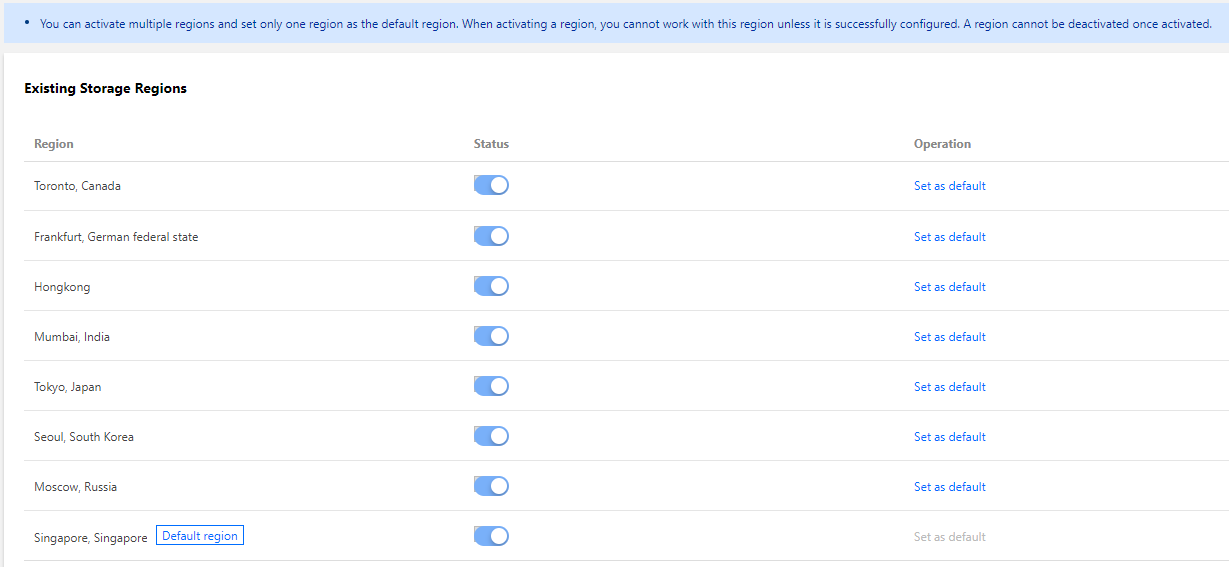Screen dimensions: 1229x579
Task: Toggle the Singapore region status switch
Action: (491, 536)
